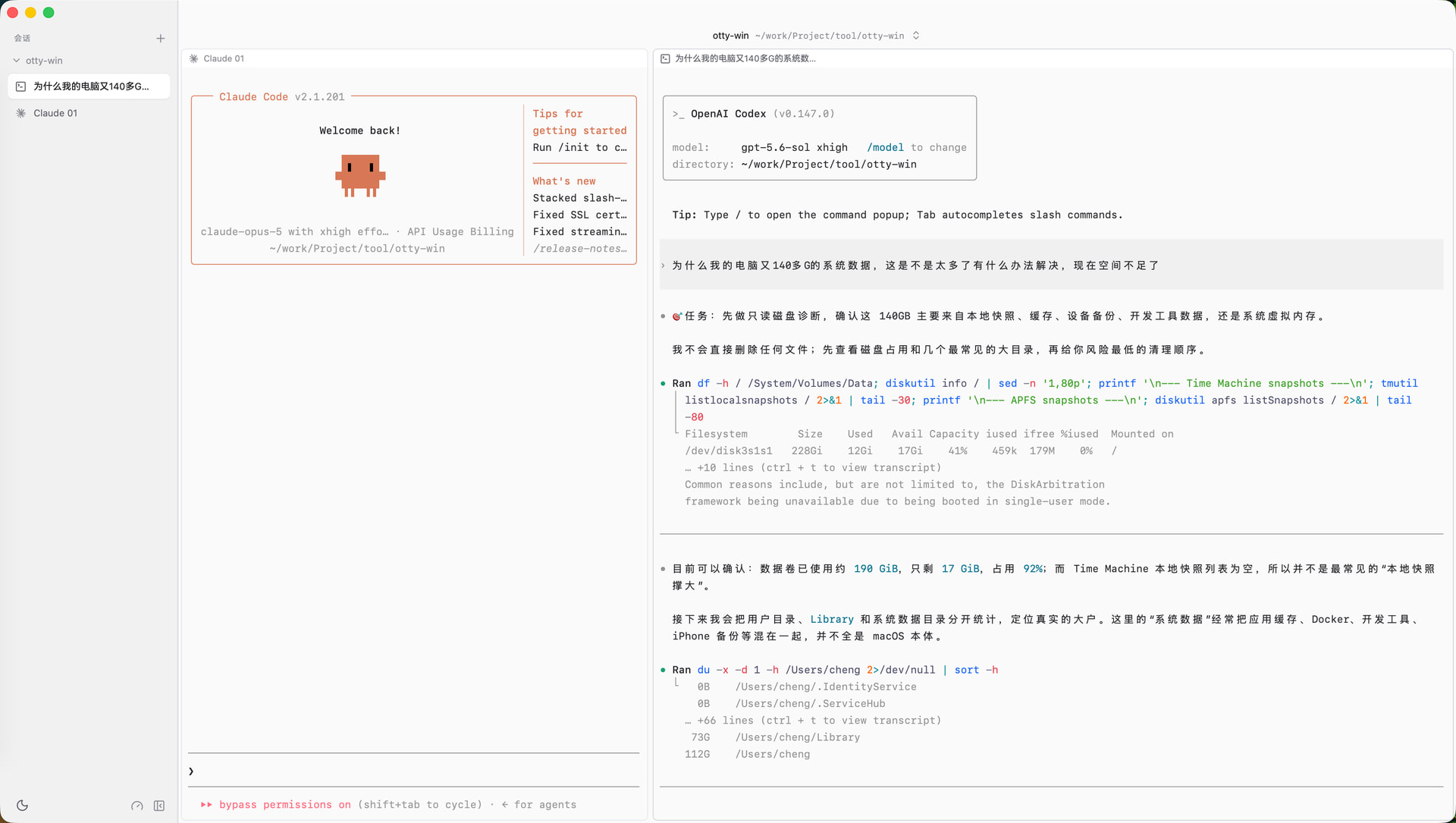Click the Run /init to c… tip line
The height and width of the screenshot is (823, 1456).
[579, 148]
